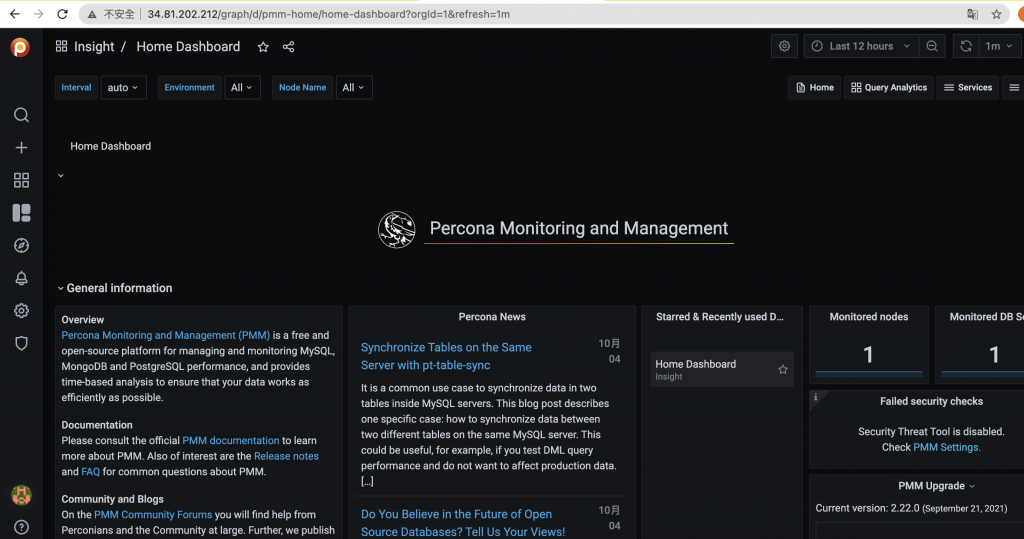This screenshot has width=1024, height=539.
Task: Open the Alerting bell icon
Action: click(22, 278)
